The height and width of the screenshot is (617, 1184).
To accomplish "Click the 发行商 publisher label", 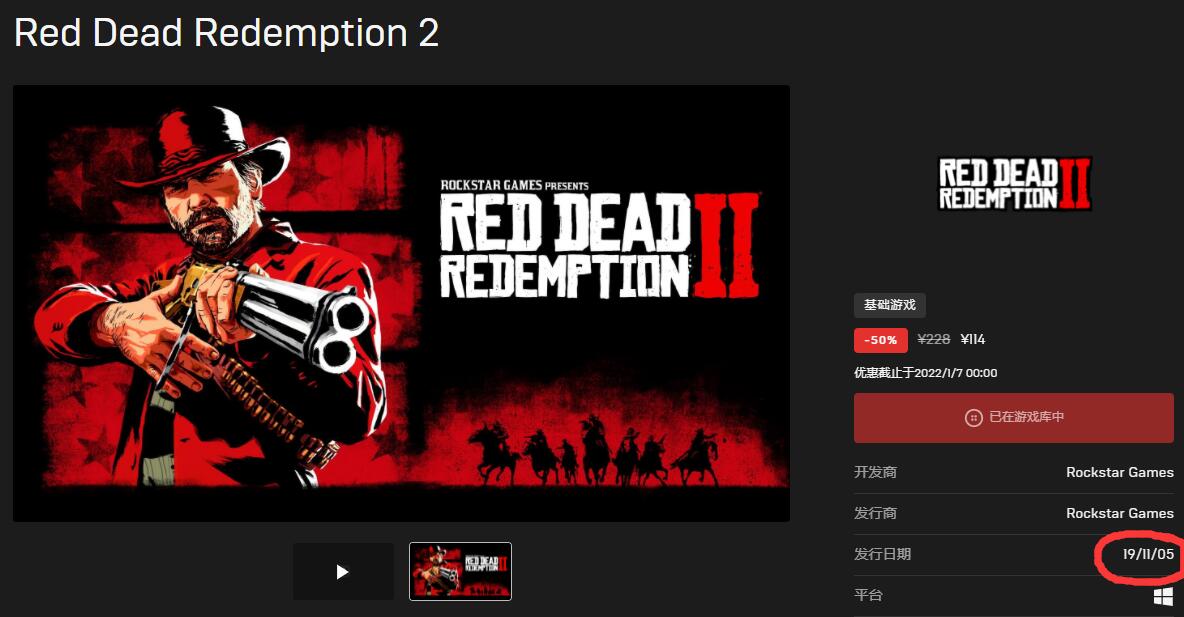I will point(875,513).
